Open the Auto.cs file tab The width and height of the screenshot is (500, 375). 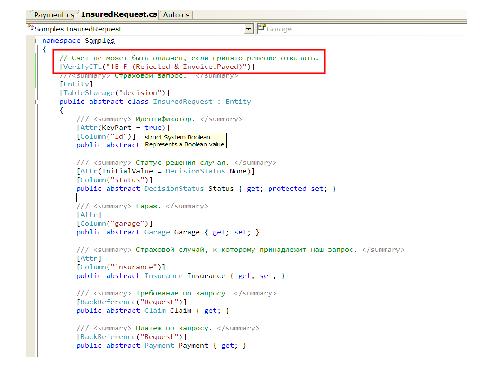point(176,15)
